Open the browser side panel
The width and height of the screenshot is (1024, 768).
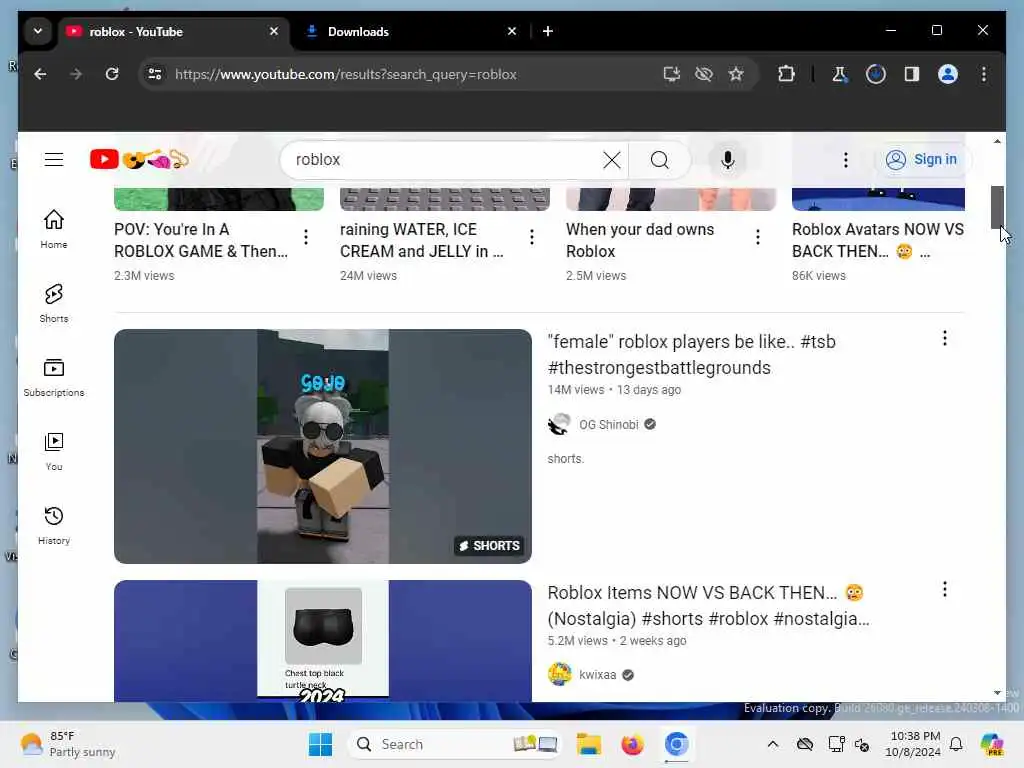click(912, 74)
